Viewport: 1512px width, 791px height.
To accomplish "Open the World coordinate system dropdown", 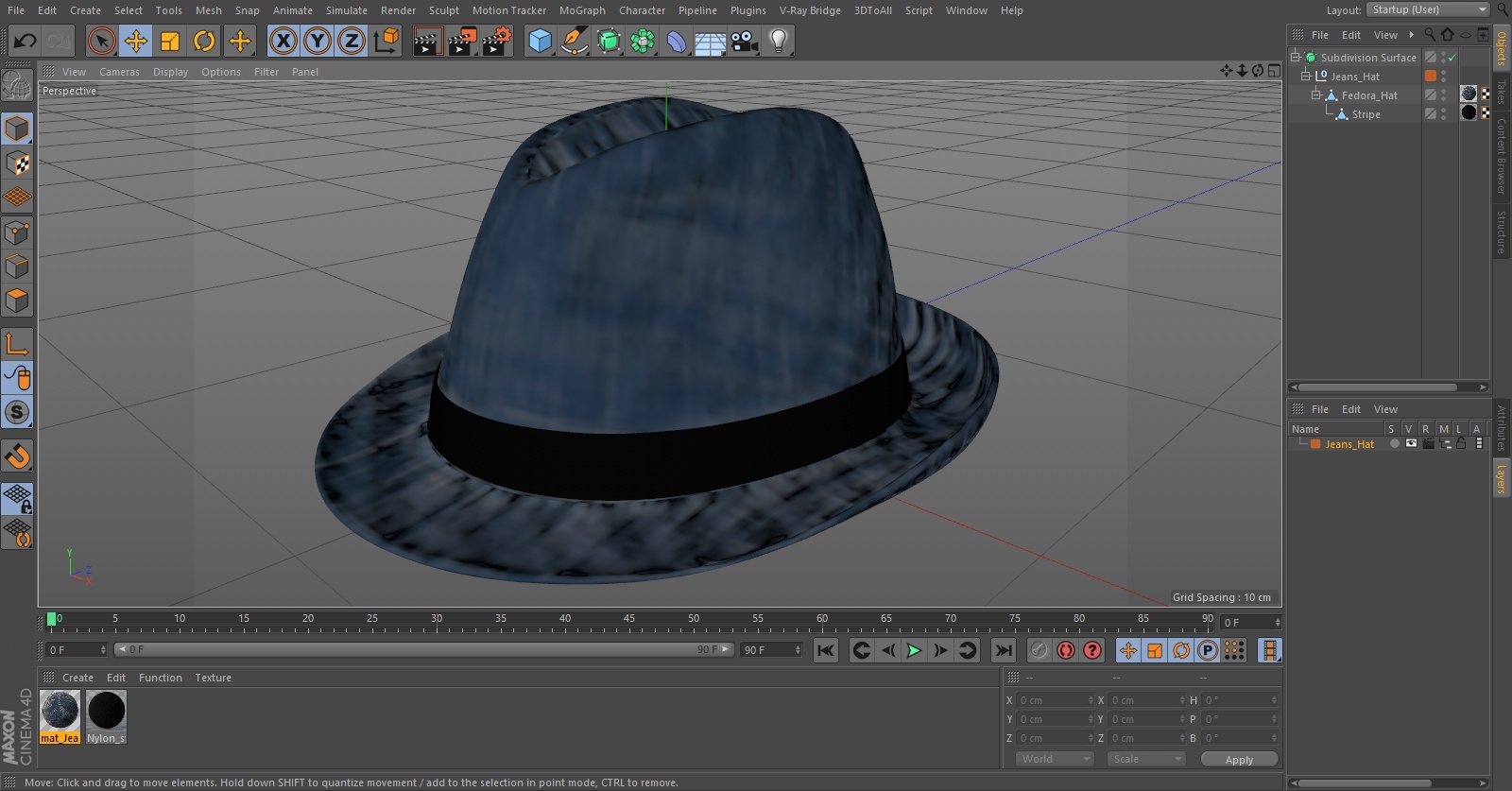I will coord(1055,759).
